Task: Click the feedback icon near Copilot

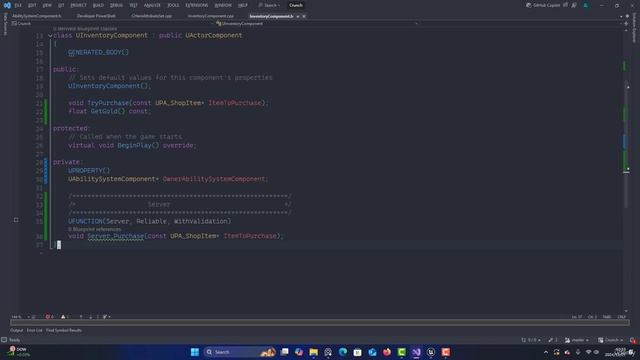Action: click(x=574, y=5)
